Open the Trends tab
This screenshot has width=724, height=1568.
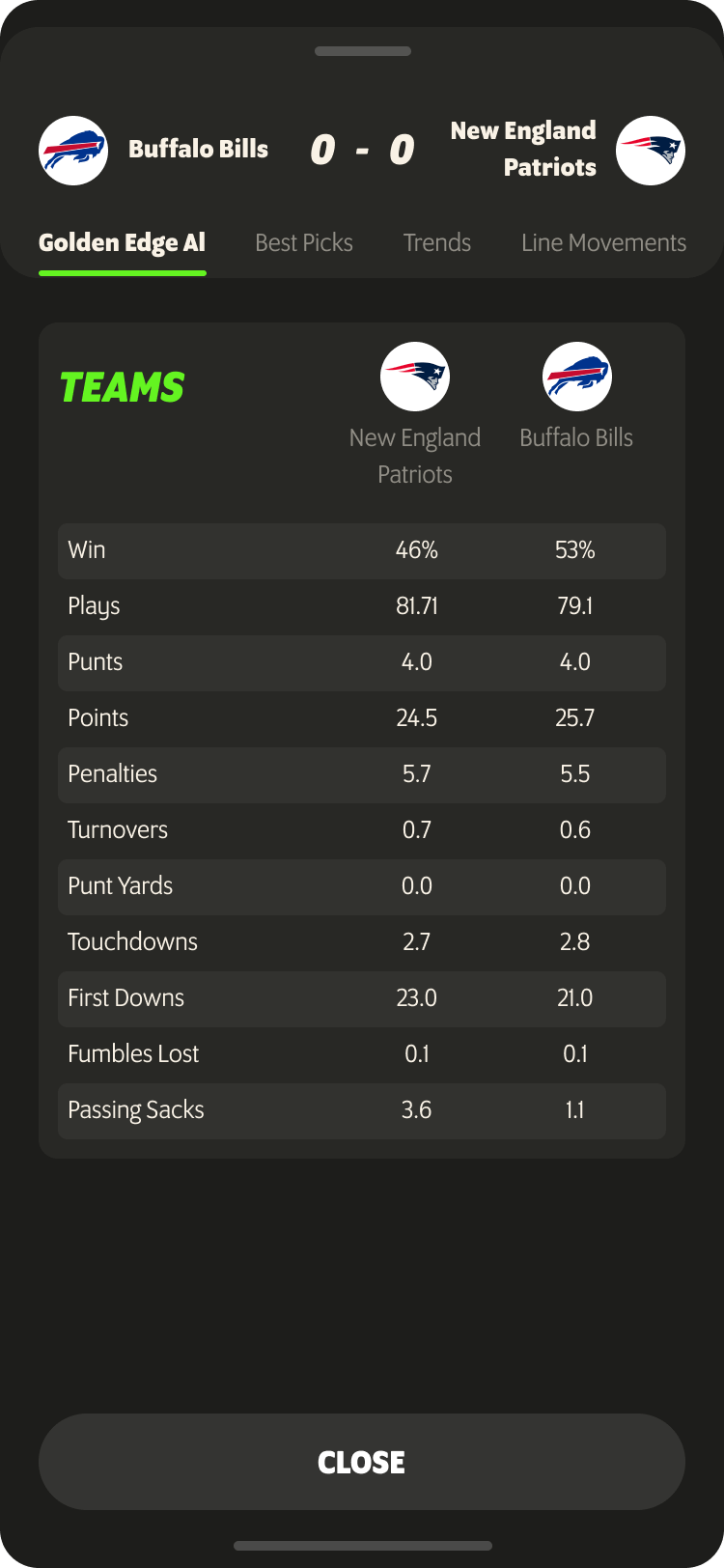(437, 243)
